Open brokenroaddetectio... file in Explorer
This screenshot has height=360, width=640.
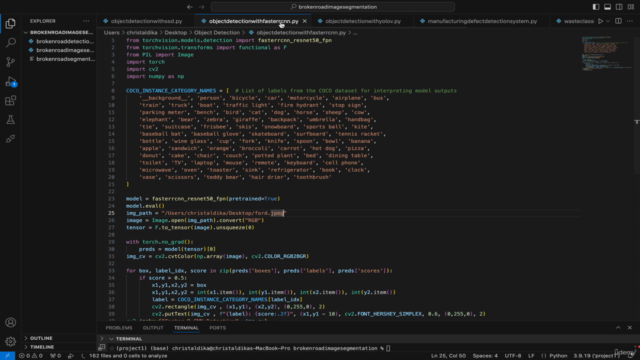point(60,41)
